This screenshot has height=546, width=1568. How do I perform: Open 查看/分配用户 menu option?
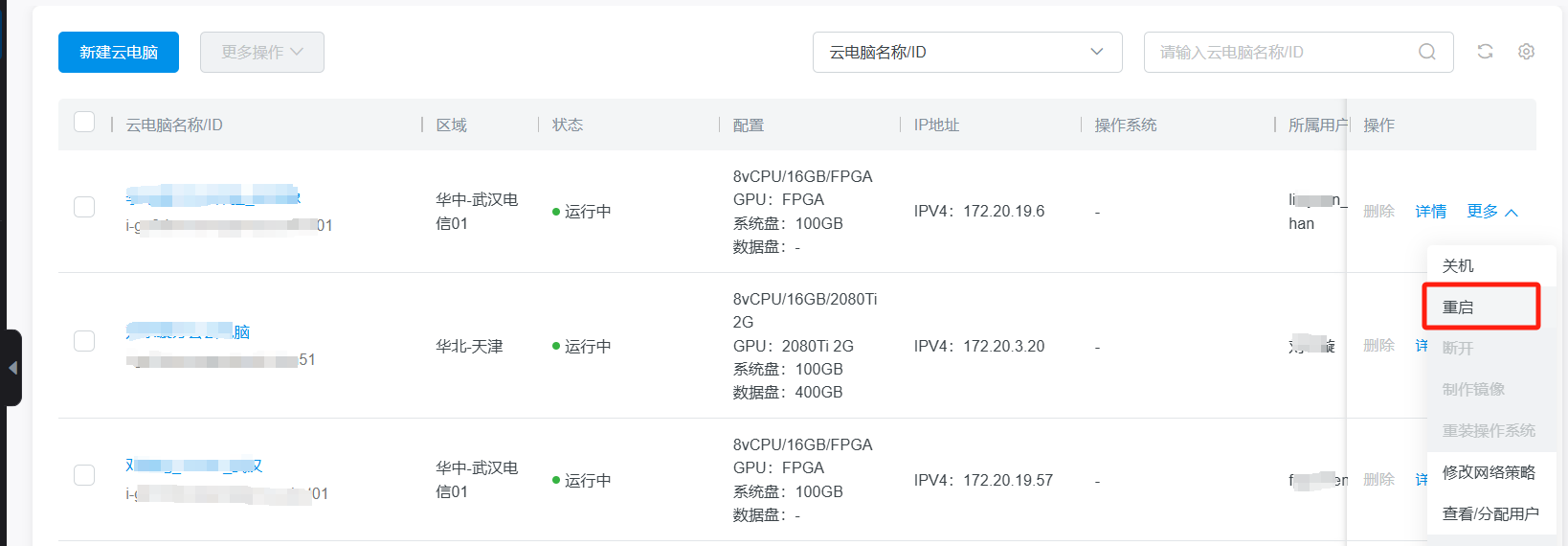[1490, 513]
